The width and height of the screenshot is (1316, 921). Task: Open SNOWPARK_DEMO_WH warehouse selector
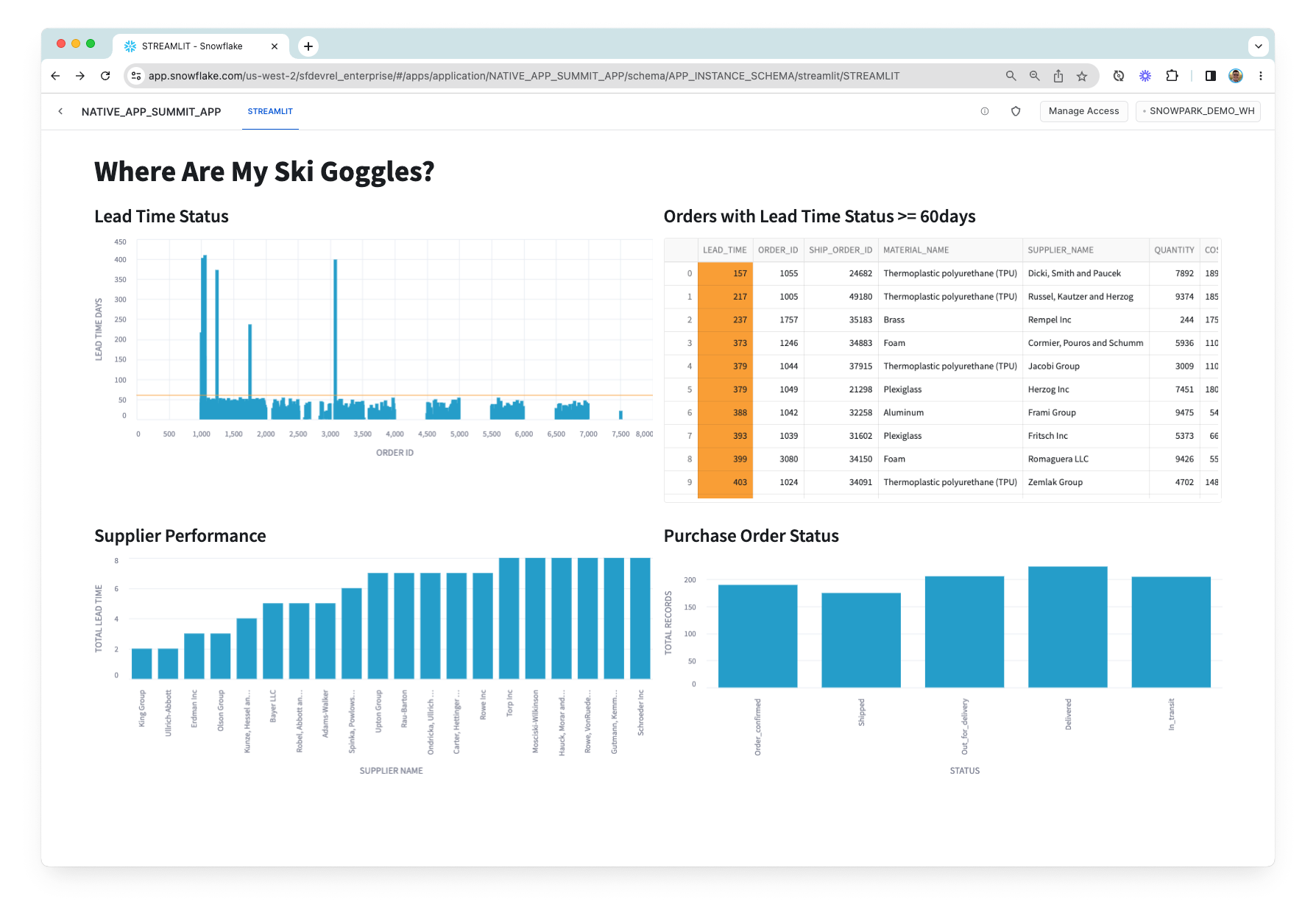click(x=1198, y=111)
